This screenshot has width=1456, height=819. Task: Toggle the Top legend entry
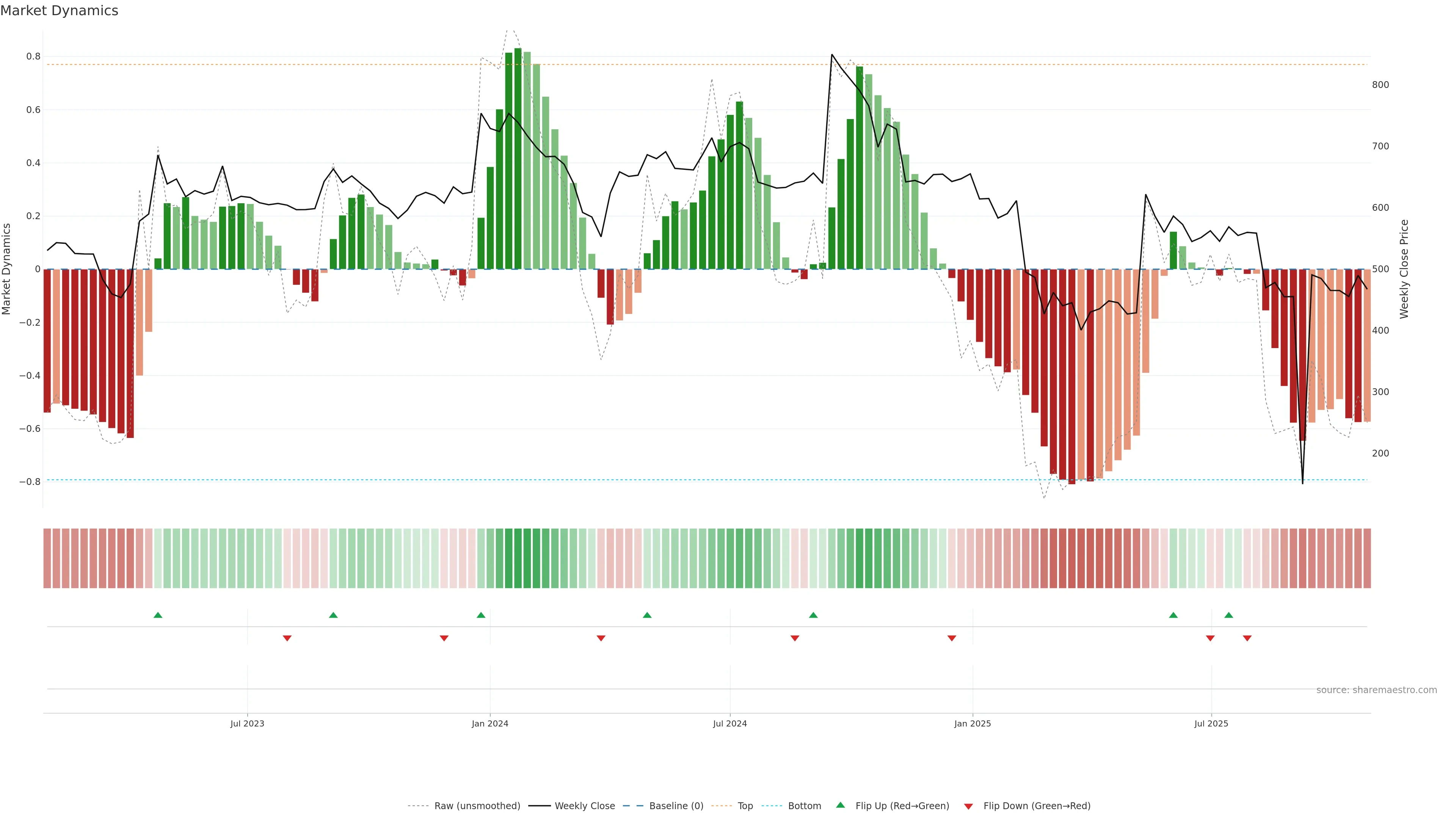745,806
